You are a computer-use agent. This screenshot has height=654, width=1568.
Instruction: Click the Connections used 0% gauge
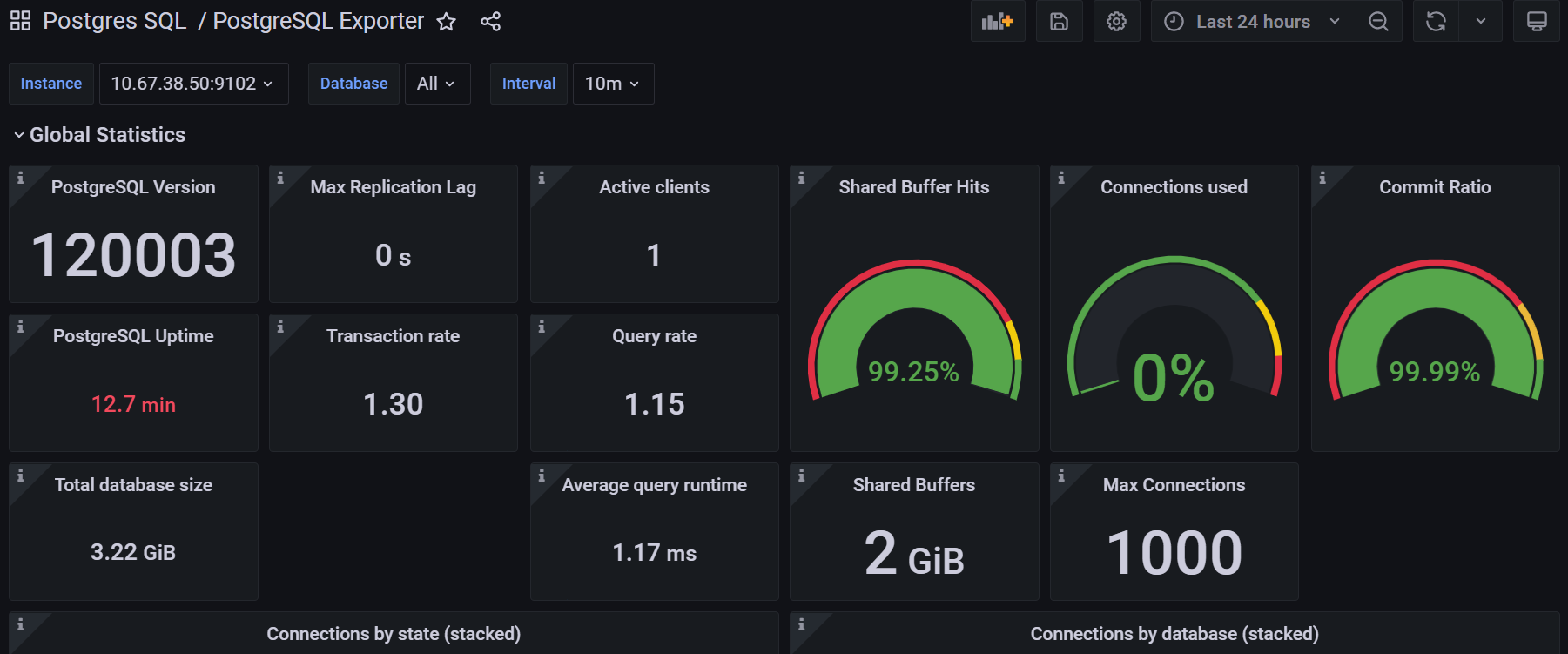pyautogui.click(x=1174, y=329)
